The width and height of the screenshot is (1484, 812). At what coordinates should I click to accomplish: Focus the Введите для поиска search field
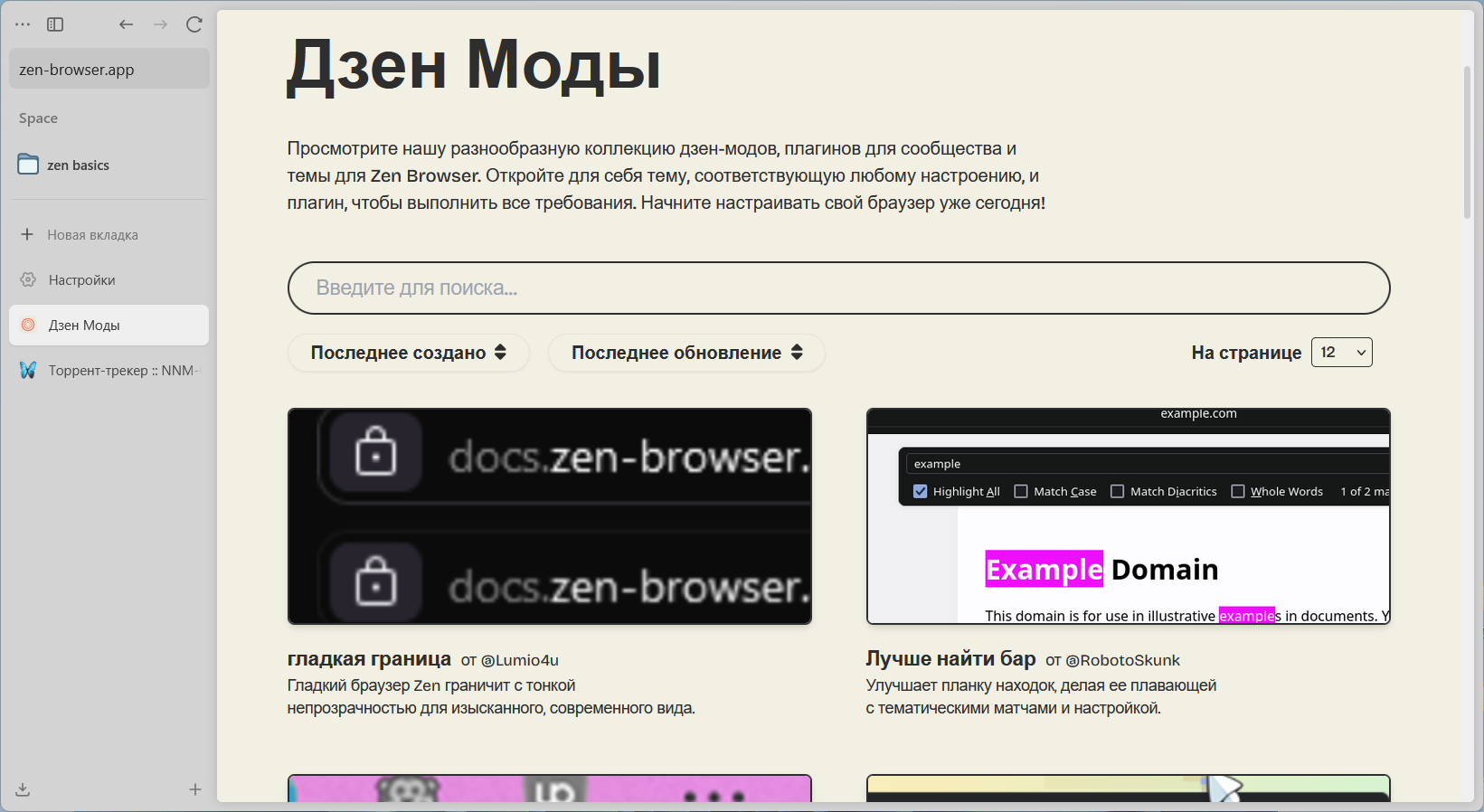click(838, 288)
